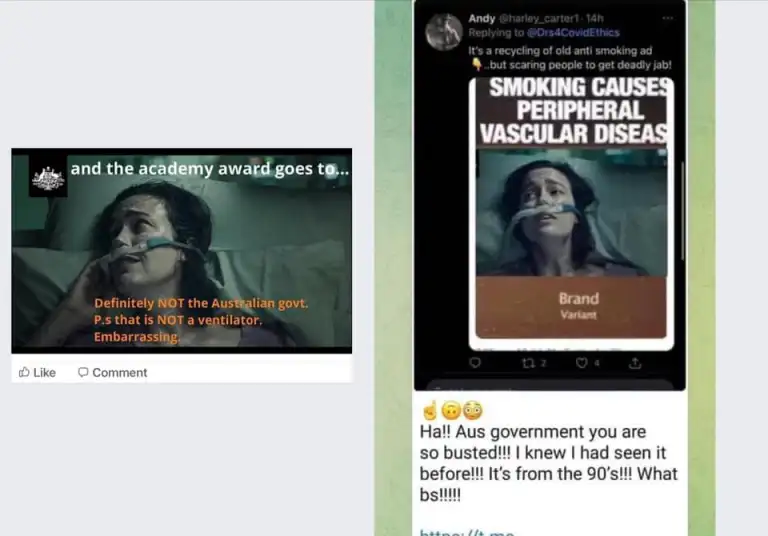This screenshot has width=768, height=536.
Task: Click the scrollbar beside the tweet image
Action: 682,211
